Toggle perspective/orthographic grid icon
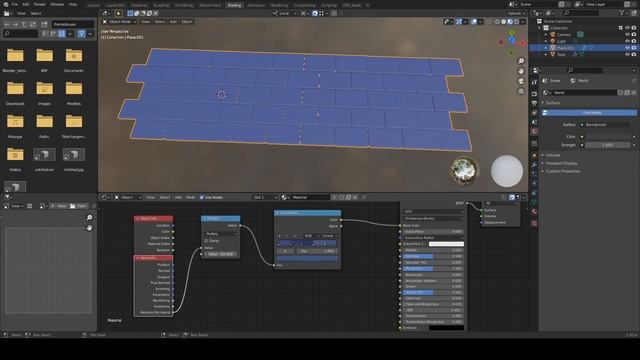Screen dimensions: 640x360 (521, 91)
